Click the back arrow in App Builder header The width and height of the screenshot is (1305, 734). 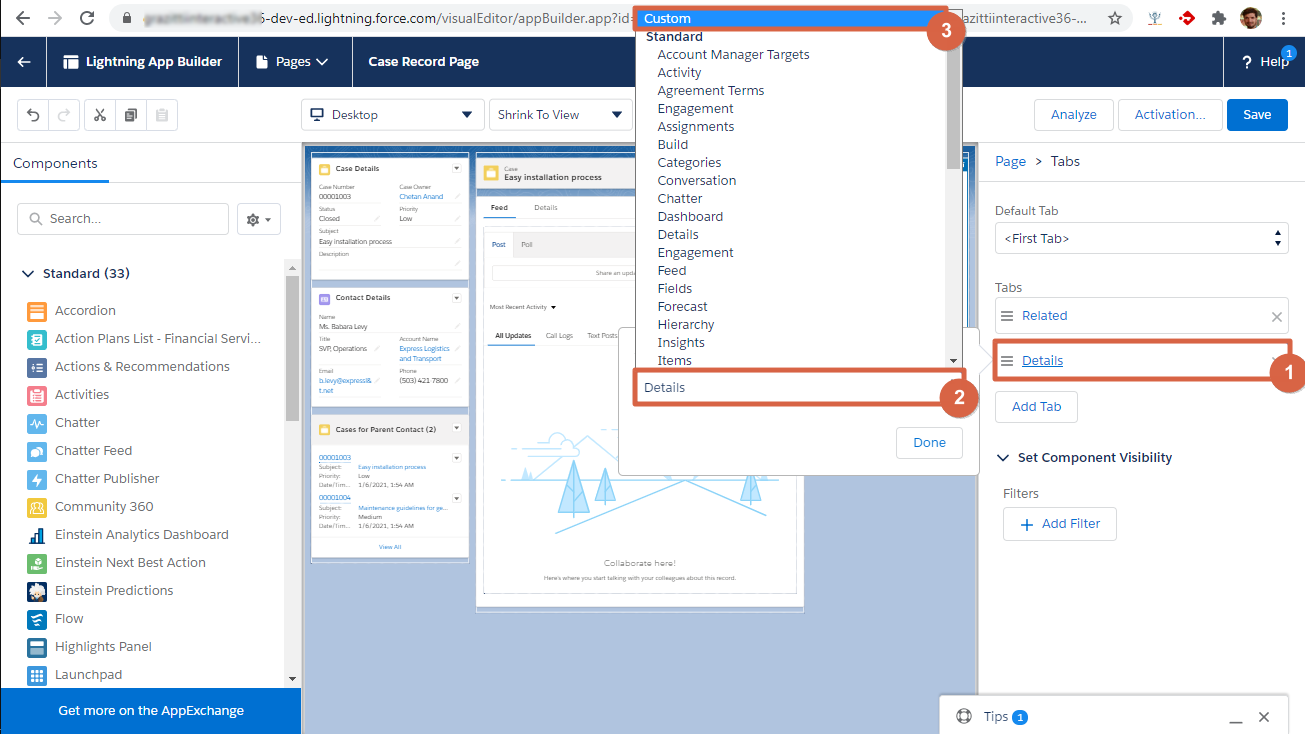coord(24,62)
